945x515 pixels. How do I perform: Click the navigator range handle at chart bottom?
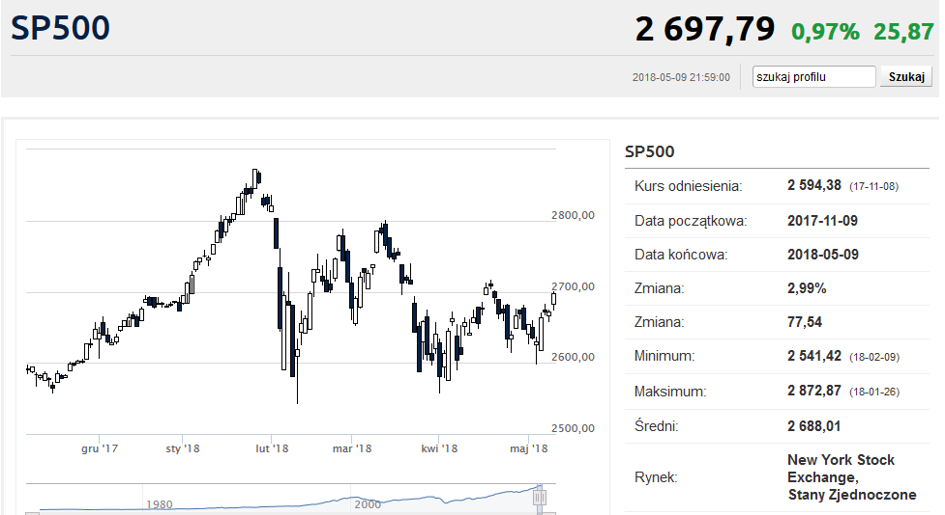point(540,496)
